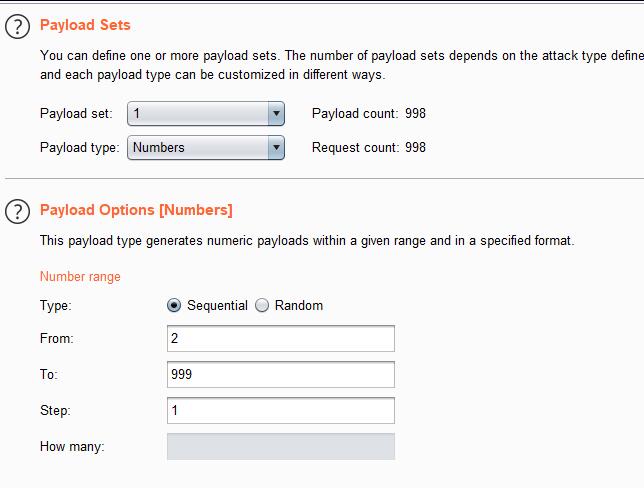
Task: Click the Payload type label
Action: tap(79, 148)
